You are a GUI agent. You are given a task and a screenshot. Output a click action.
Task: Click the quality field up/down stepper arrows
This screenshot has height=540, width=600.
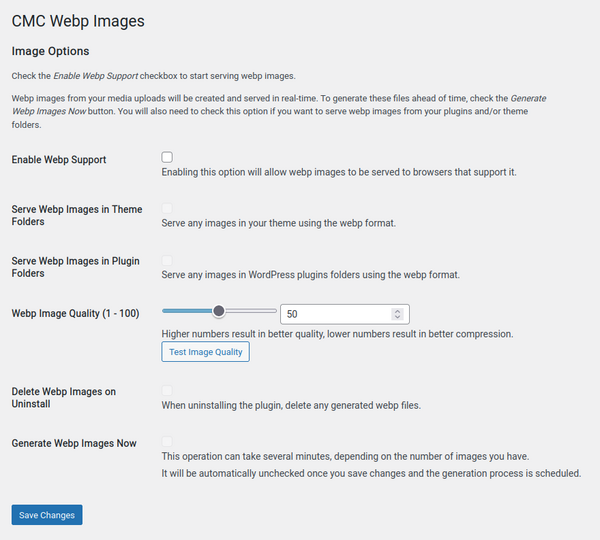coord(398,314)
